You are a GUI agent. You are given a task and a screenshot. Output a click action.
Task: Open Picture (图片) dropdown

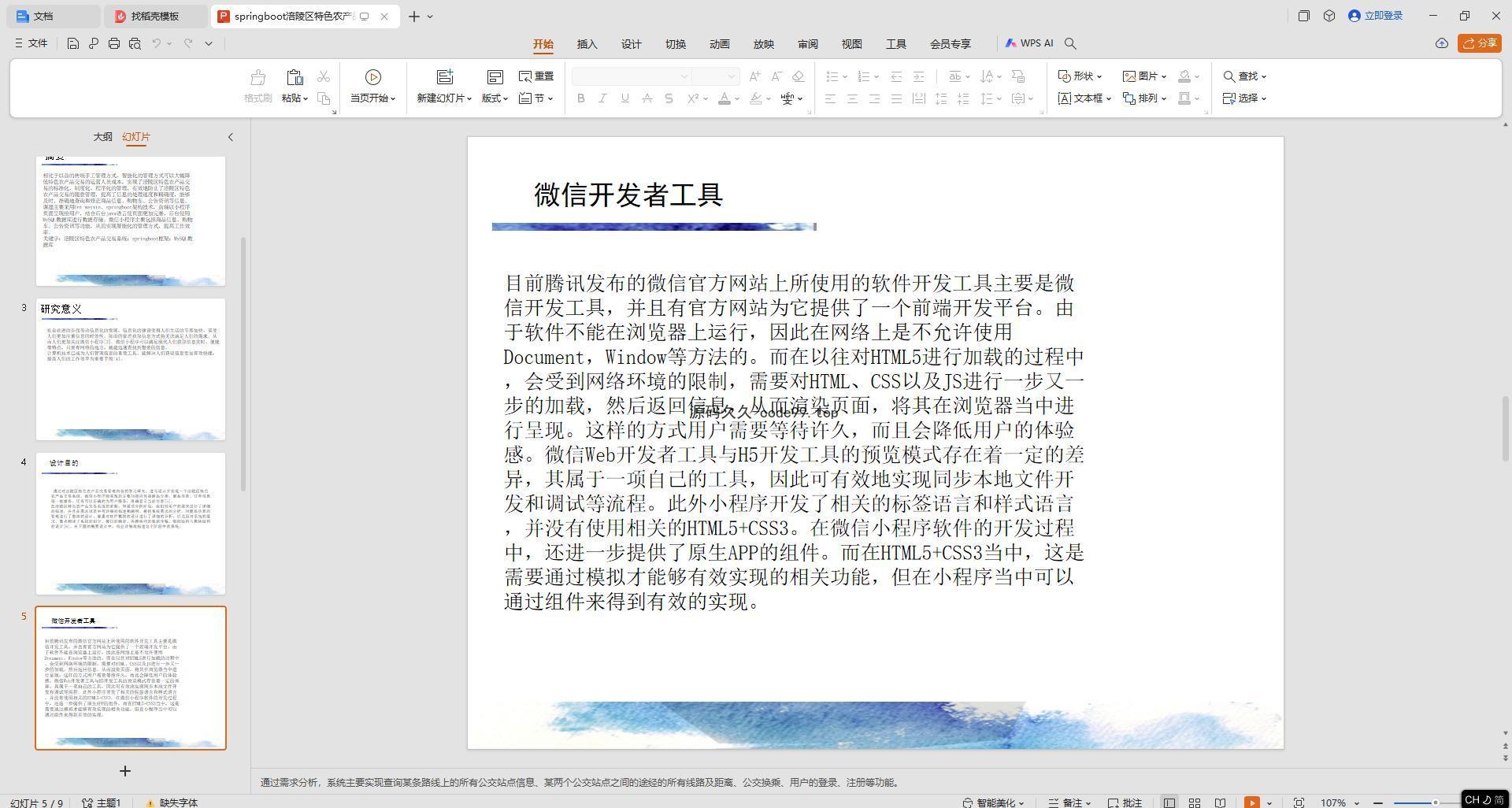pyautogui.click(x=1144, y=76)
